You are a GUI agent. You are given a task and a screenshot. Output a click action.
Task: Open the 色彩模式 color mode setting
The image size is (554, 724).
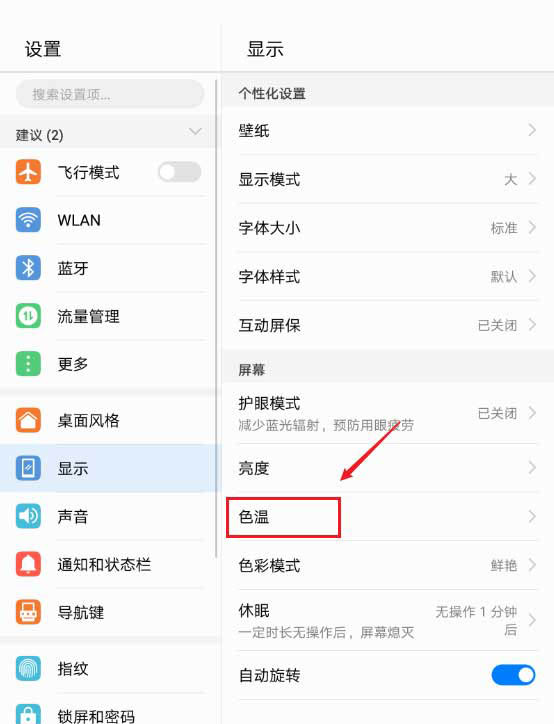(387, 565)
